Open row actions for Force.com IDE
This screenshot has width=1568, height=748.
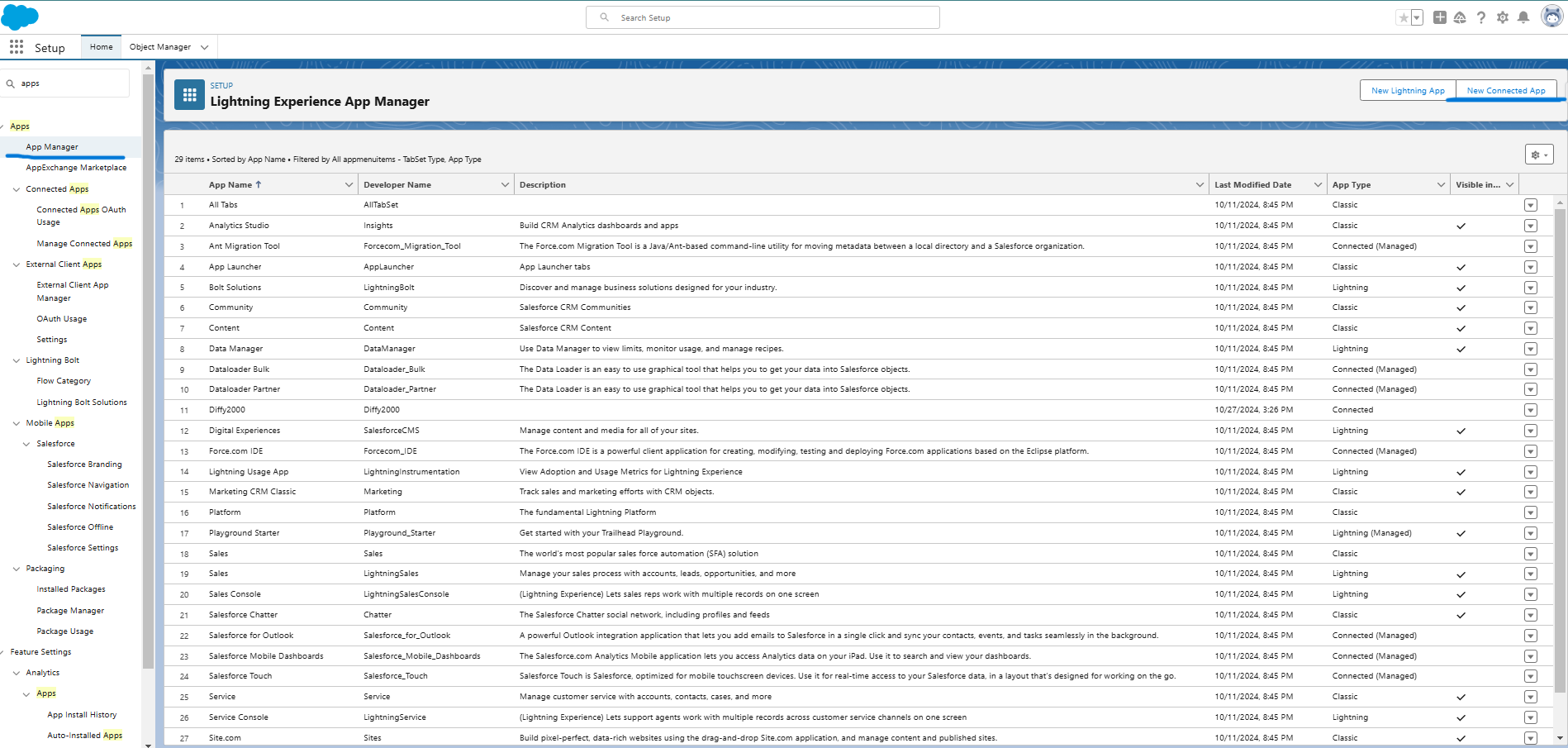(1530, 451)
